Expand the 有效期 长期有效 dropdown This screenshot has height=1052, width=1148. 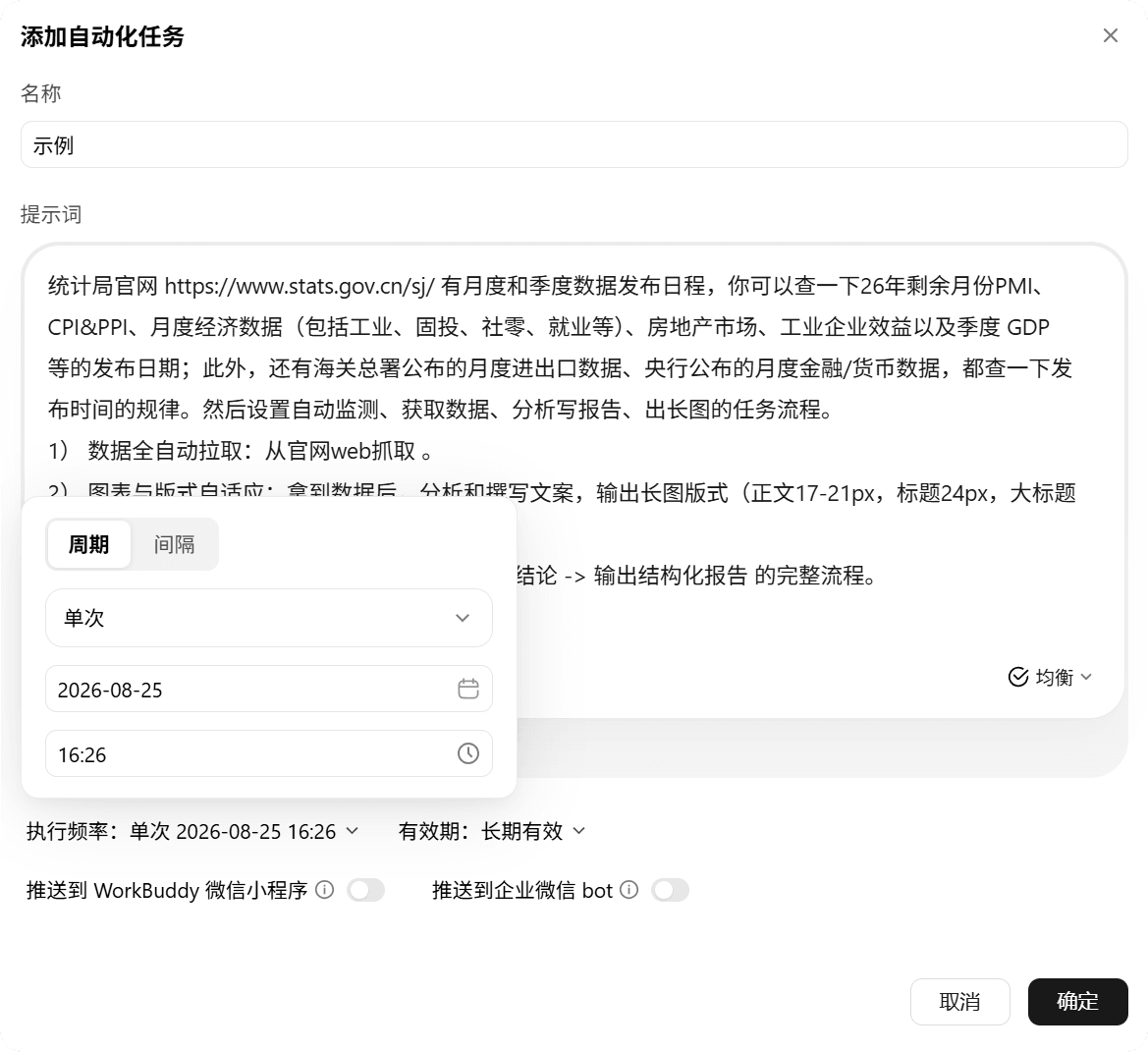492,831
